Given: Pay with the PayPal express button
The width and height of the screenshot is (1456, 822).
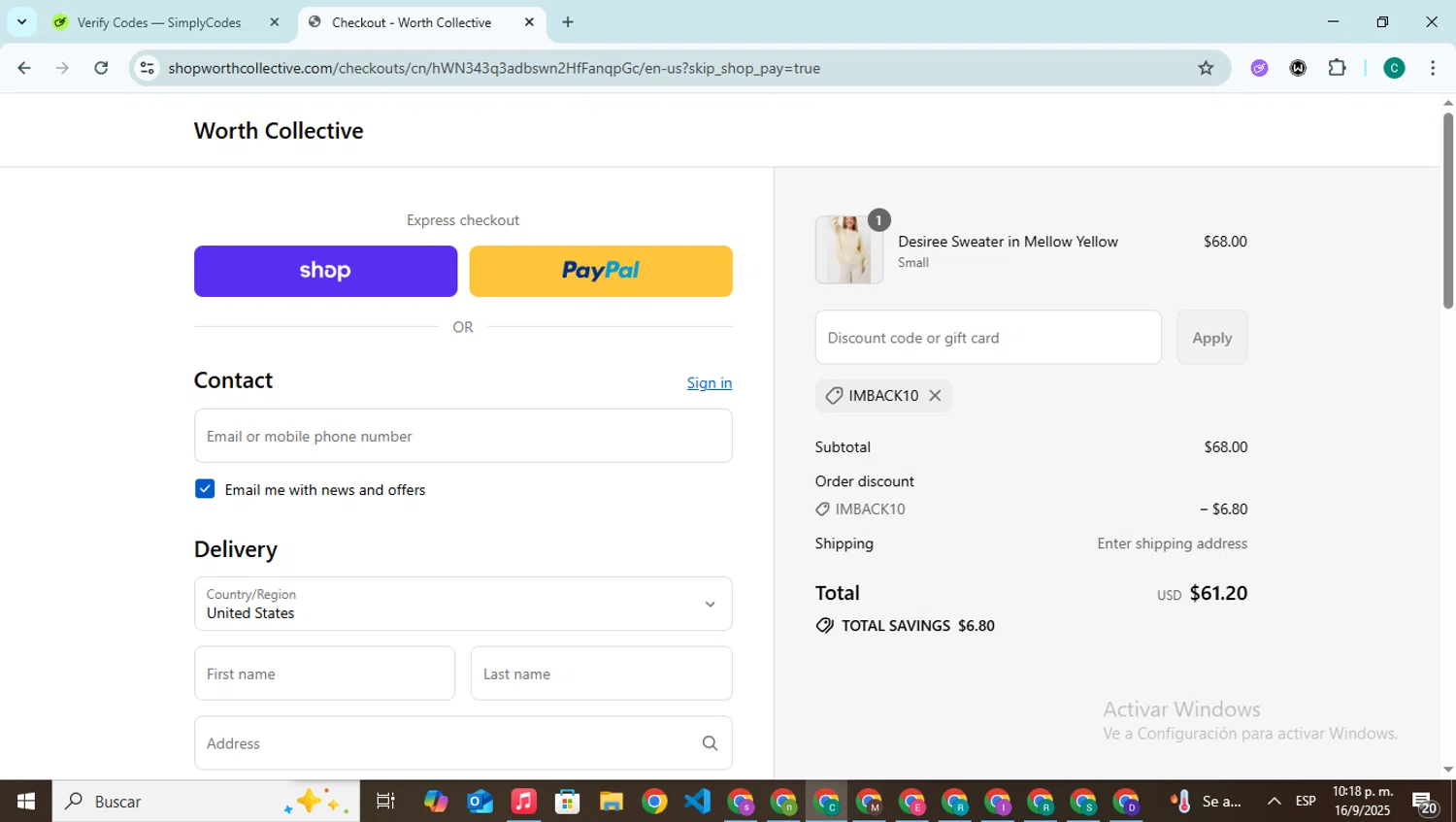Looking at the screenshot, I should tap(601, 271).
